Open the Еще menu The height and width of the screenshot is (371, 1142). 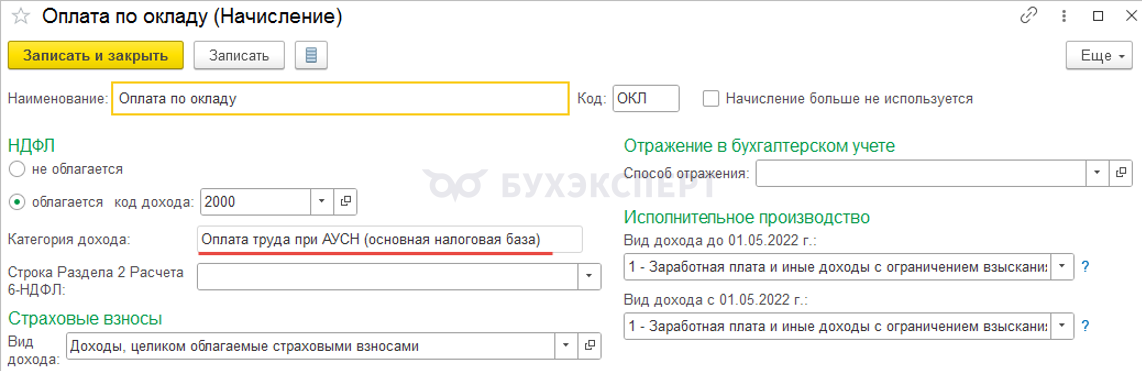click(1099, 55)
